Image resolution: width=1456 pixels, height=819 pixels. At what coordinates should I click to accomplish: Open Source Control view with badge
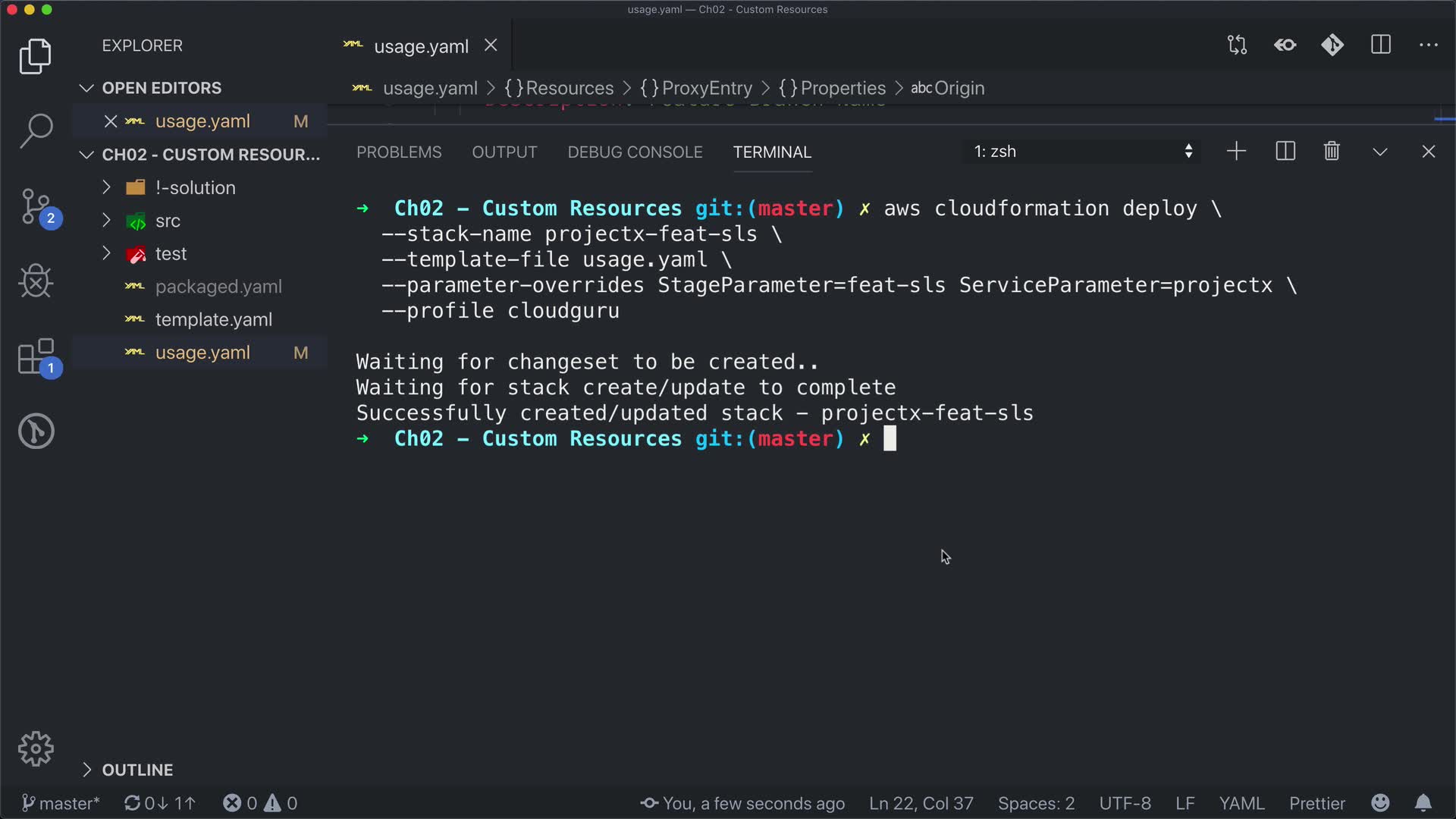36,206
